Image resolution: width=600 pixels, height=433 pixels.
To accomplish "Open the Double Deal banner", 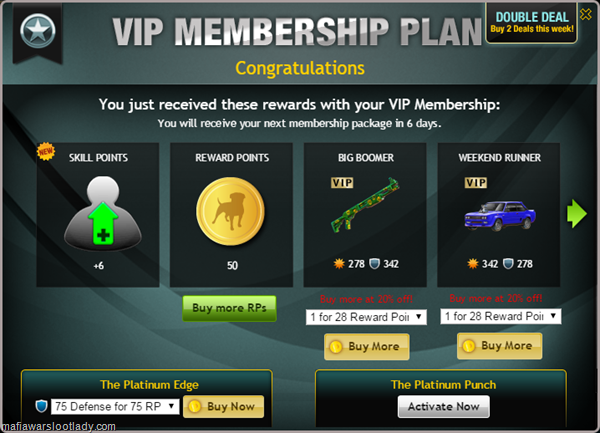I will [532, 23].
